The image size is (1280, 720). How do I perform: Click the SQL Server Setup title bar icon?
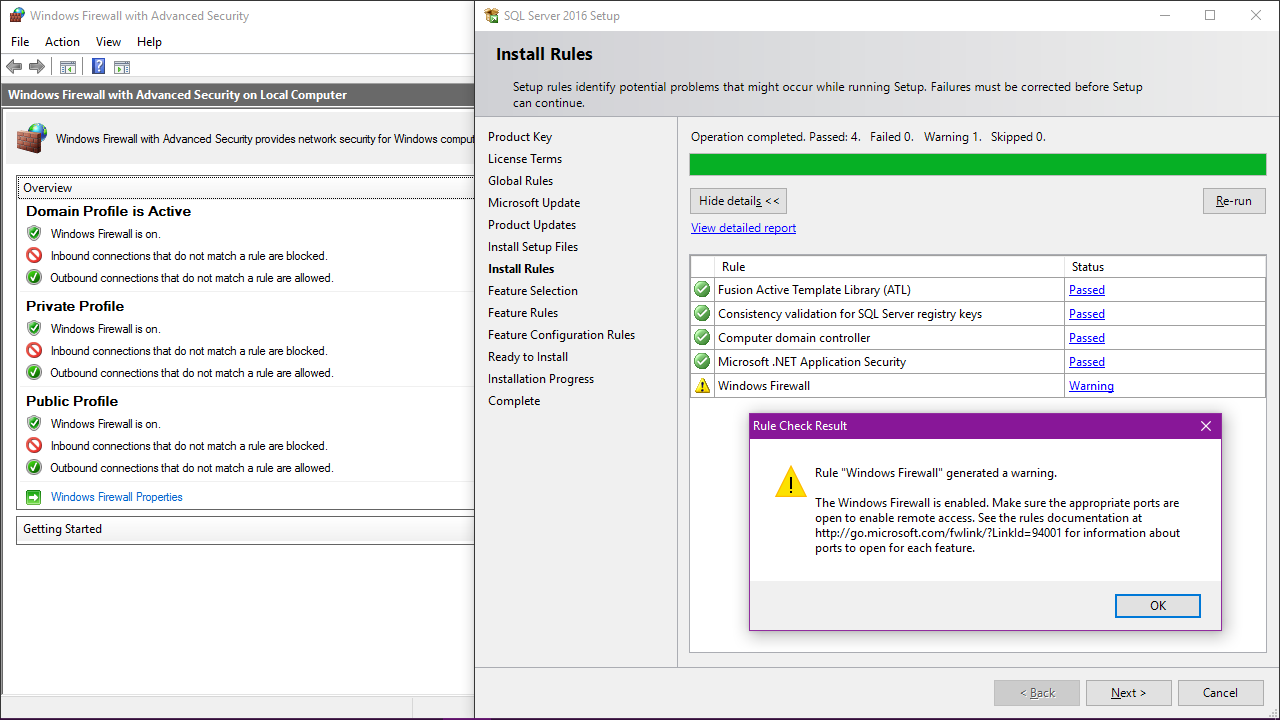(491, 15)
